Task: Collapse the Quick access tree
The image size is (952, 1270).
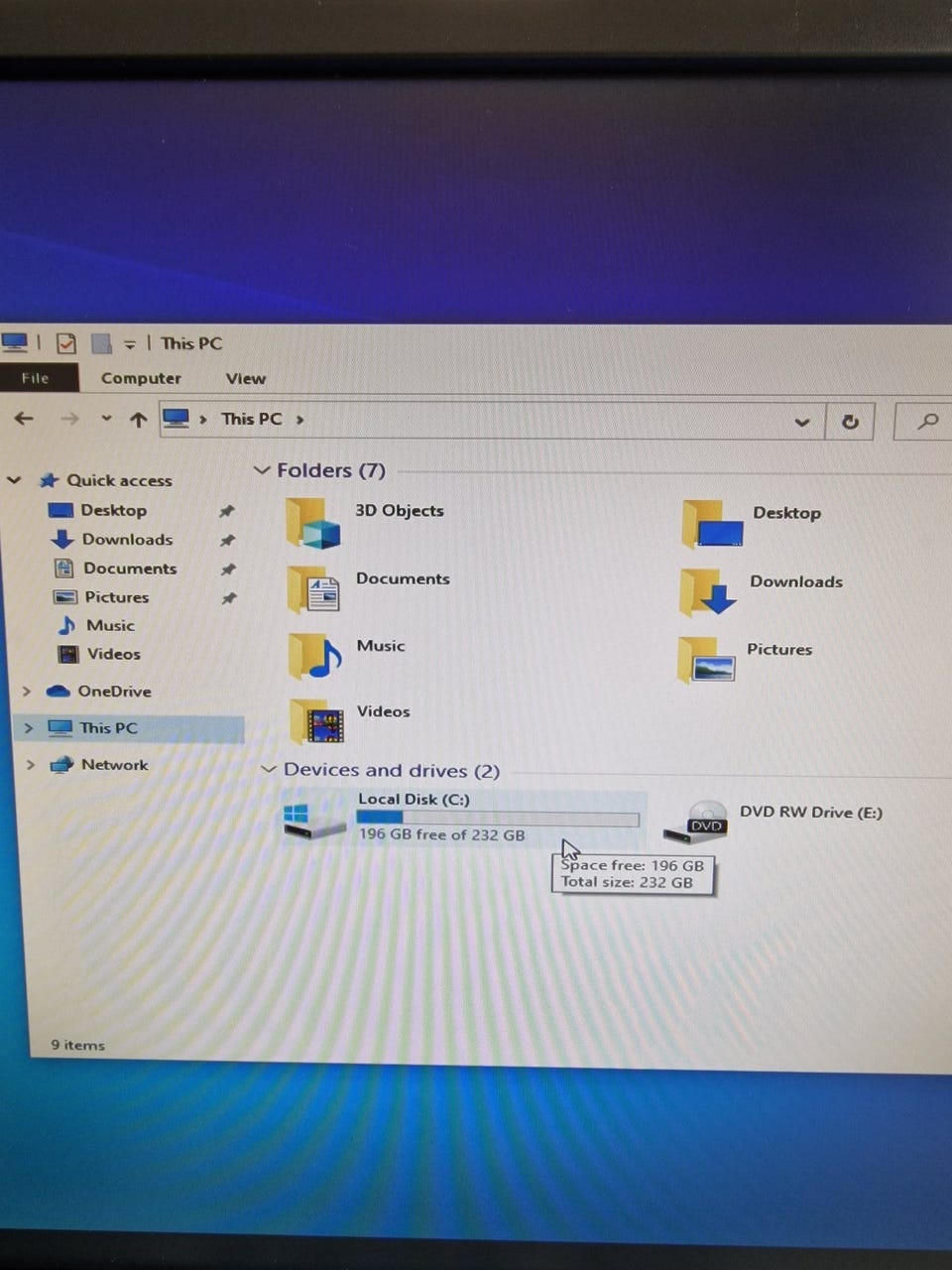Action: pos(14,480)
